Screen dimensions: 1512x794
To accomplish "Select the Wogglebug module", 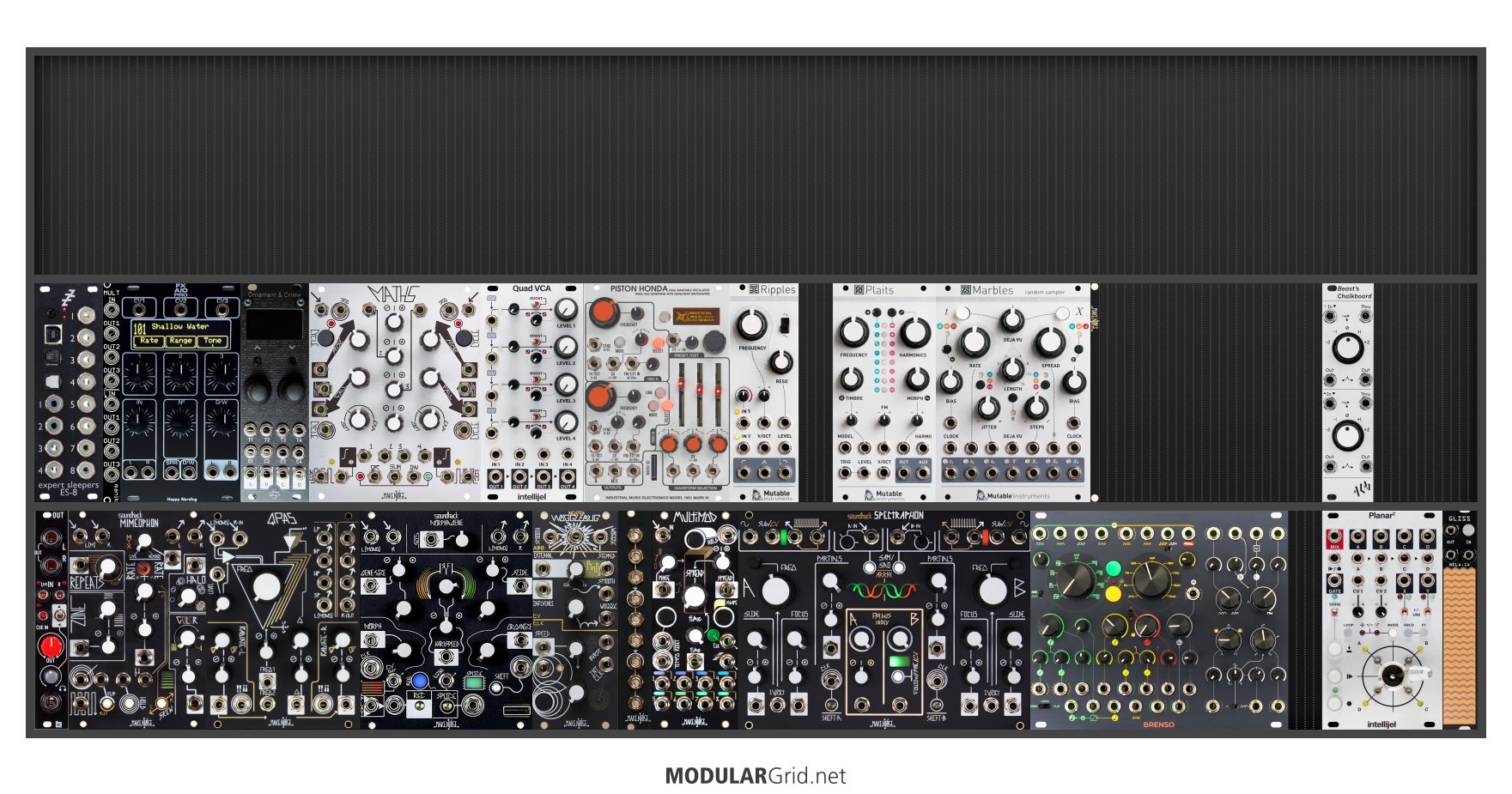I will click(575, 620).
